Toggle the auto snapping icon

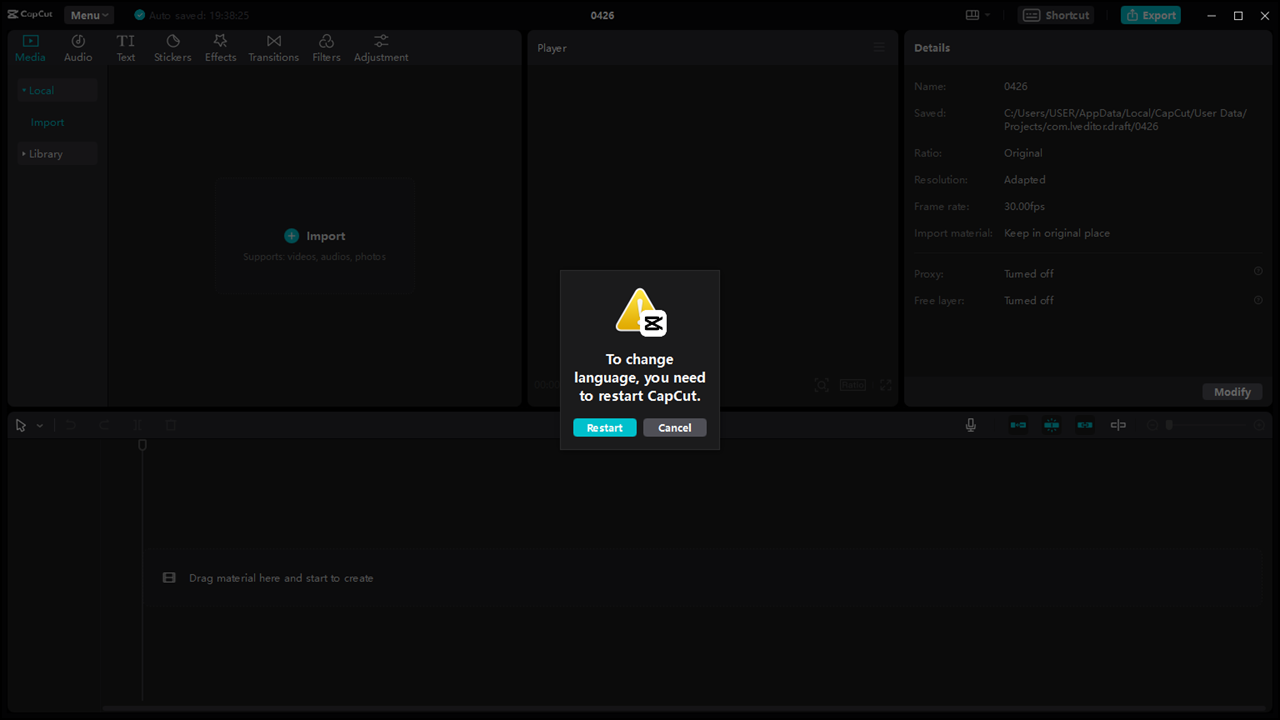click(x=1051, y=425)
